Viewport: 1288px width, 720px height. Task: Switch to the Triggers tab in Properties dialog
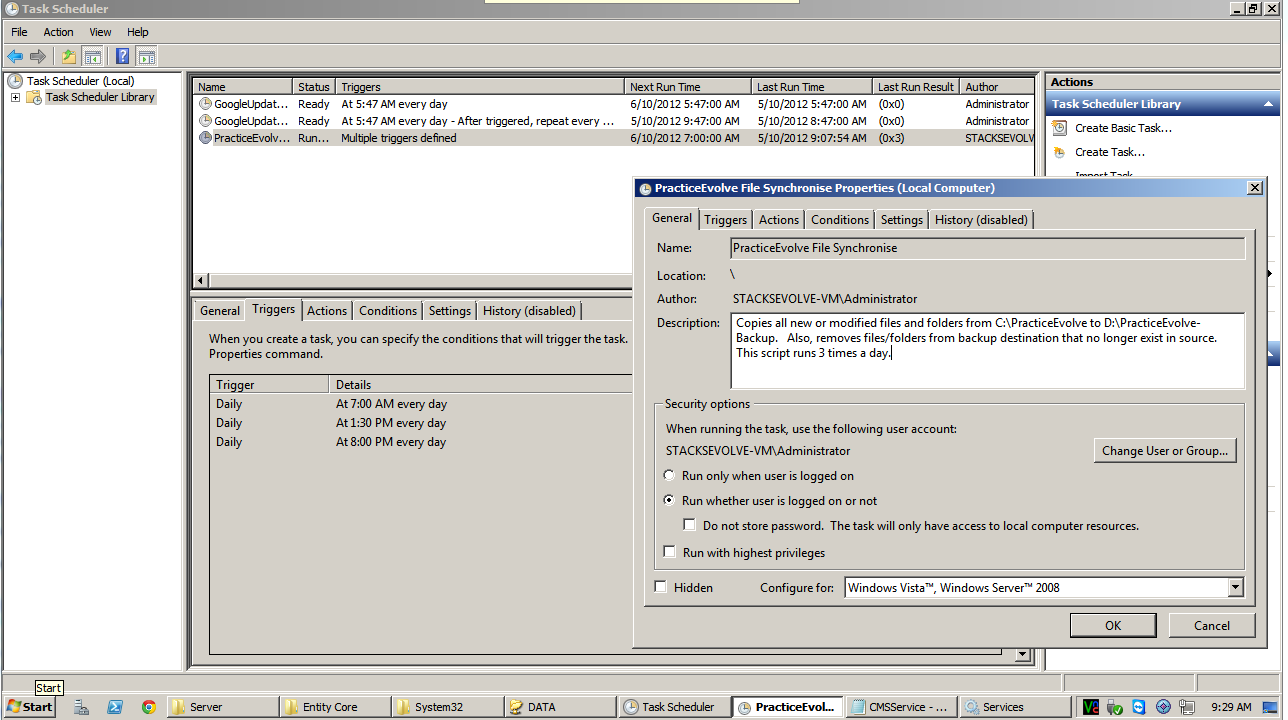[x=725, y=220]
